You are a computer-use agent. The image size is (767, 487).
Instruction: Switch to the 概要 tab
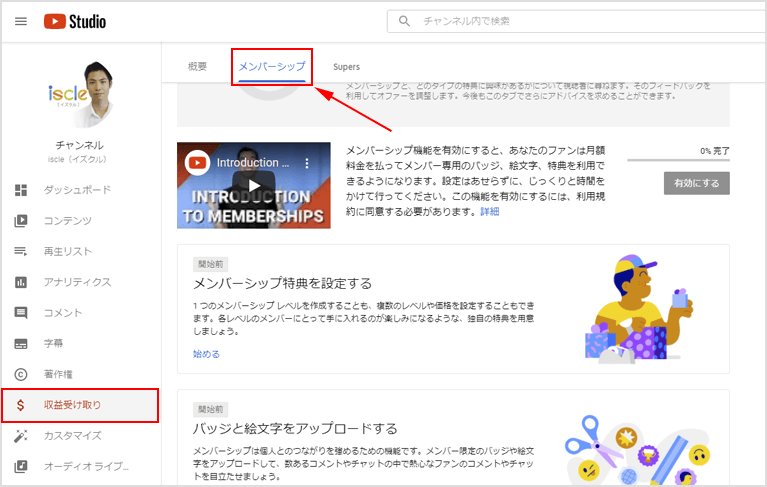197,66
